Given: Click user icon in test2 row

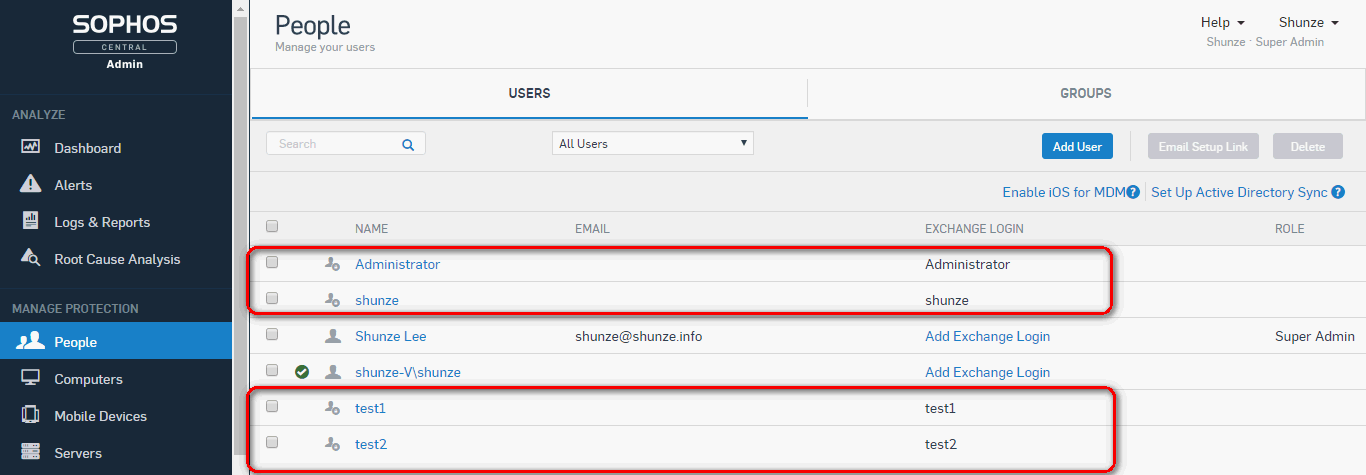Looking at the screenshot, I should [333, 444].
